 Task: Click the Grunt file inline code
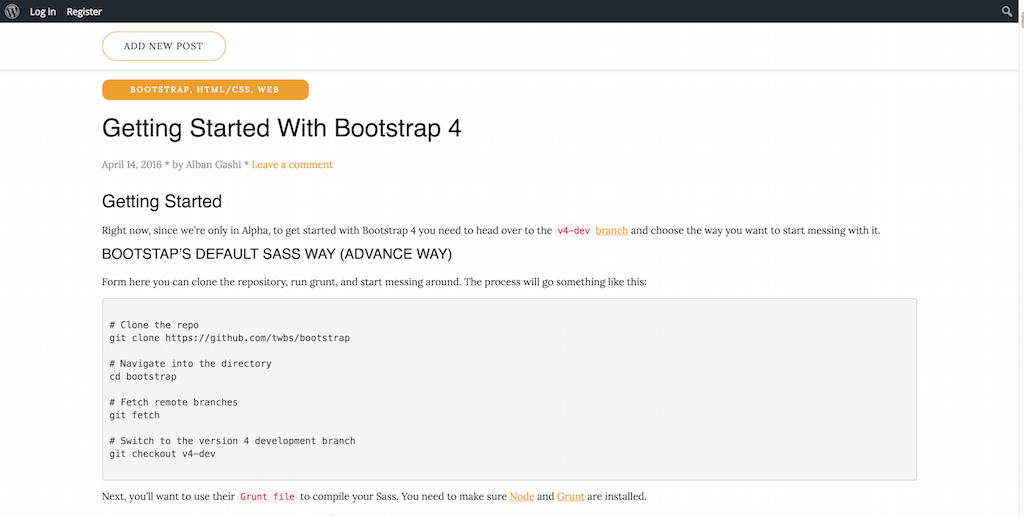coord(267,497)
